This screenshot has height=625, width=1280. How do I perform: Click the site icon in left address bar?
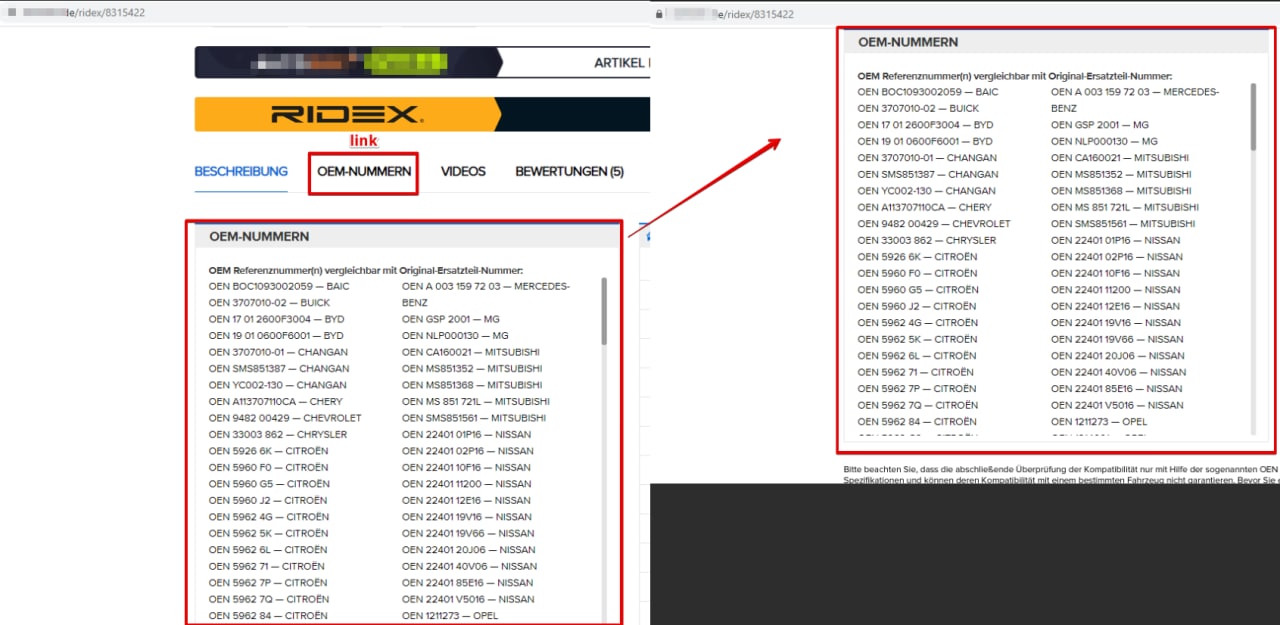(x=11, y=14)
